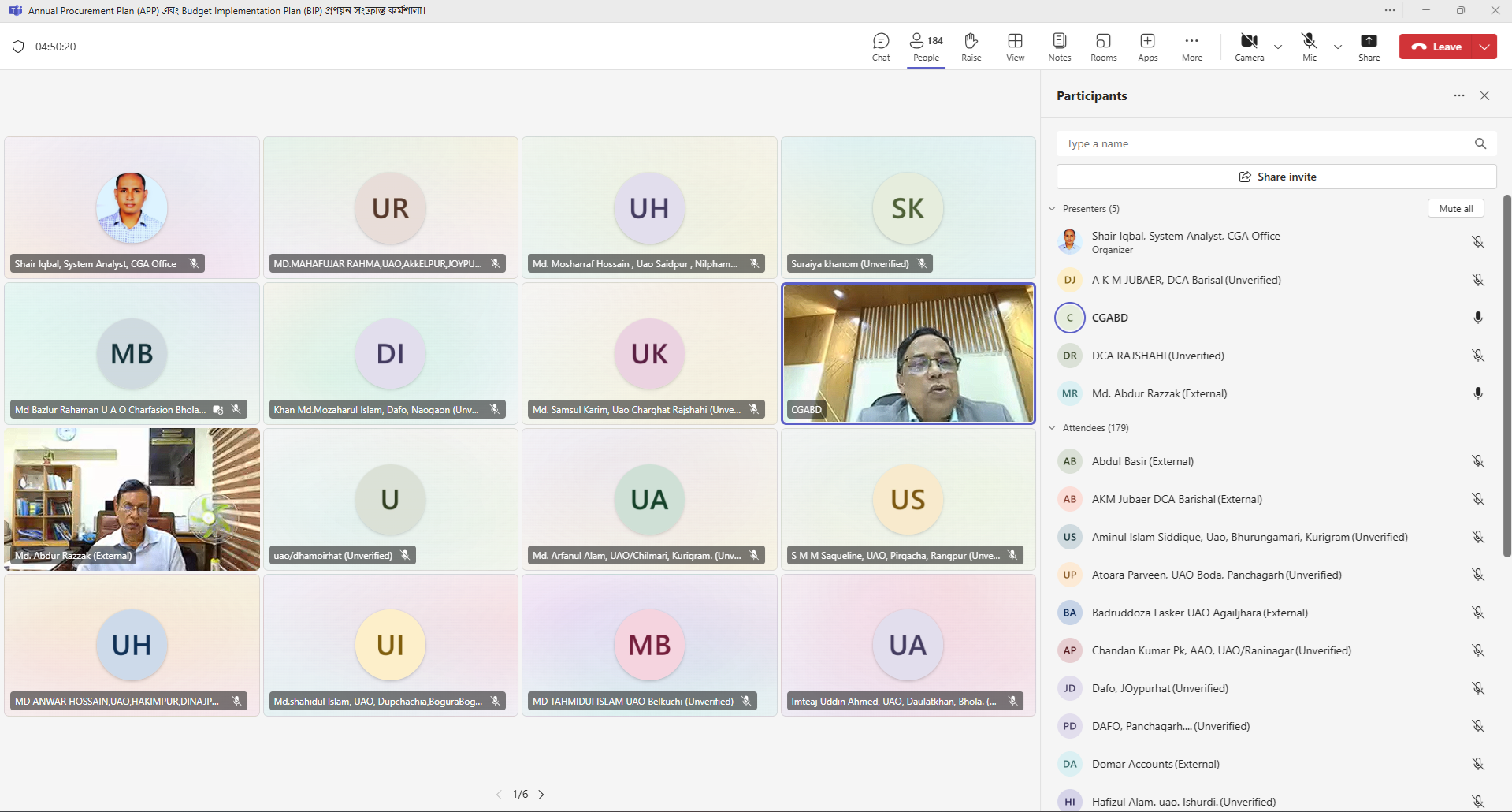Open the Apps menu

pos(1147,47)
